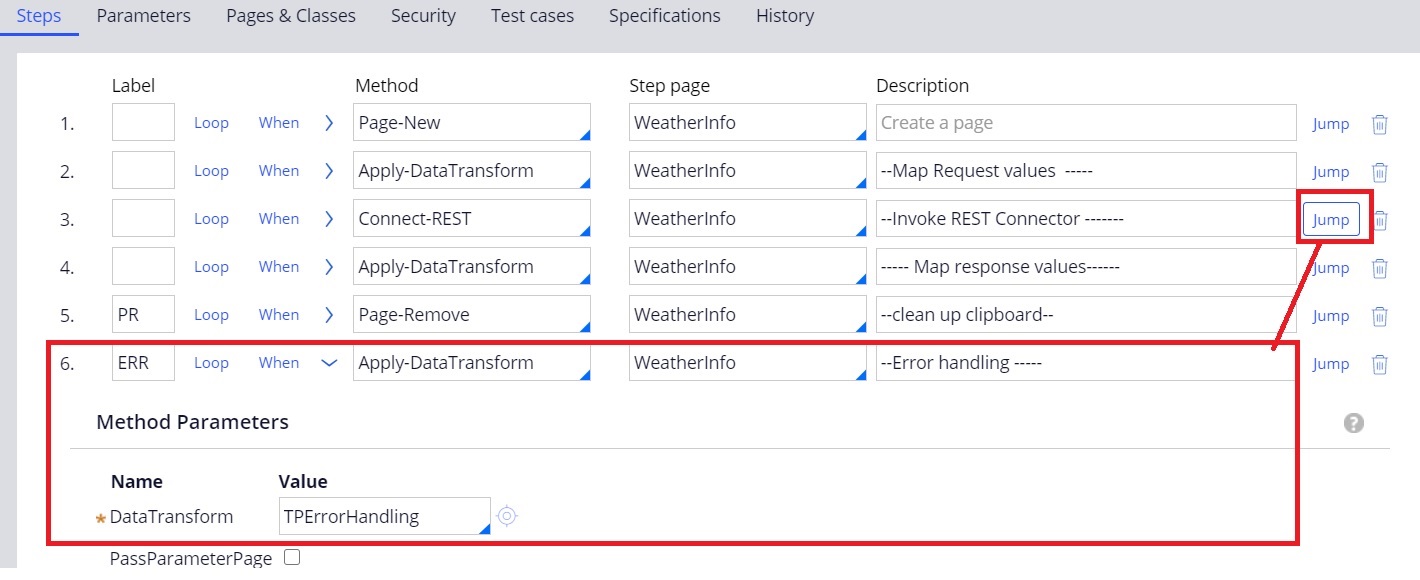Click the PR label field on step 5
Screen dimensions: 1420x580
(x=143, y=314)
